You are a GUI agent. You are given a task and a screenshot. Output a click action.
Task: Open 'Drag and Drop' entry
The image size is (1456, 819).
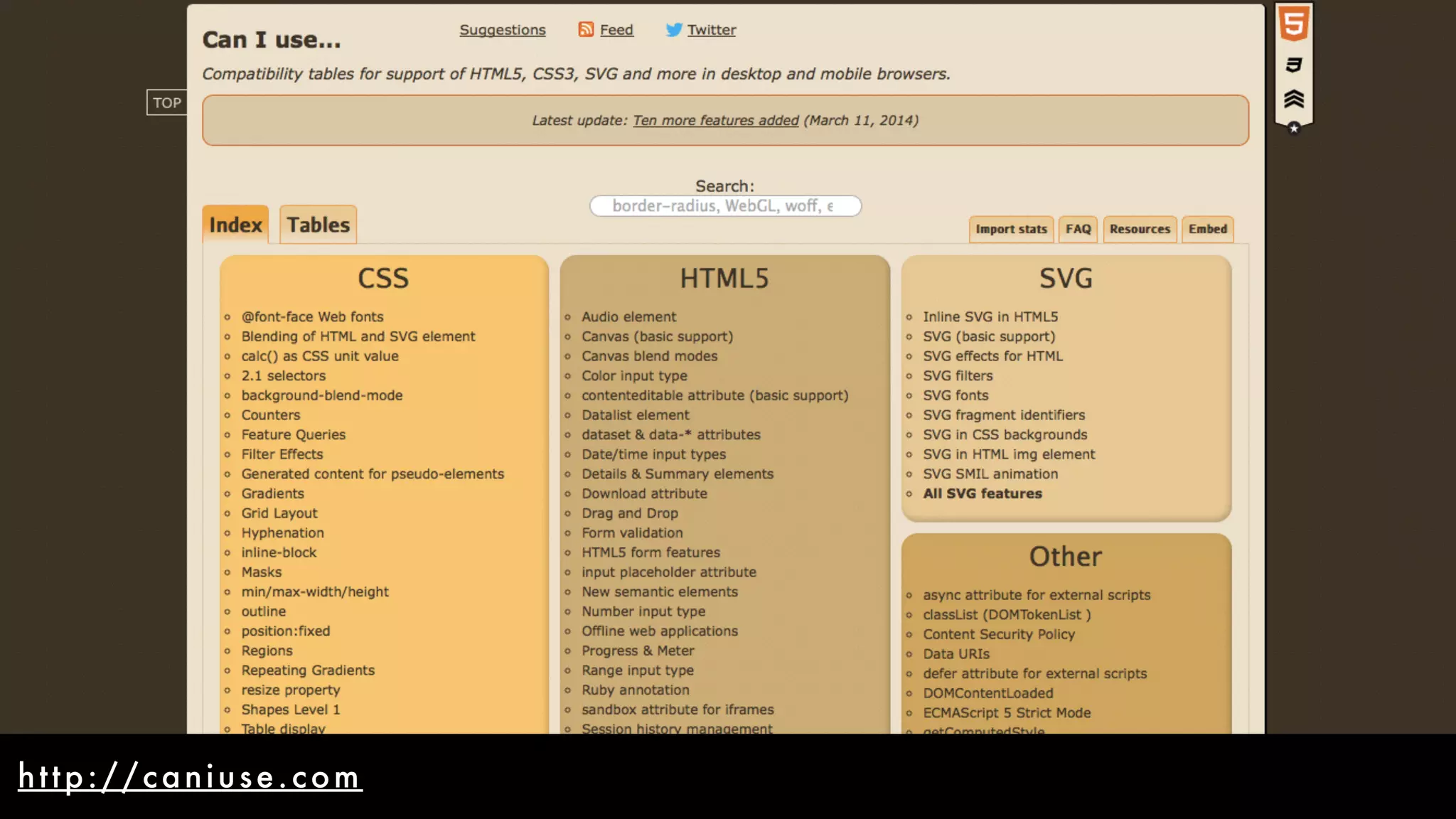tap(630, 513)
